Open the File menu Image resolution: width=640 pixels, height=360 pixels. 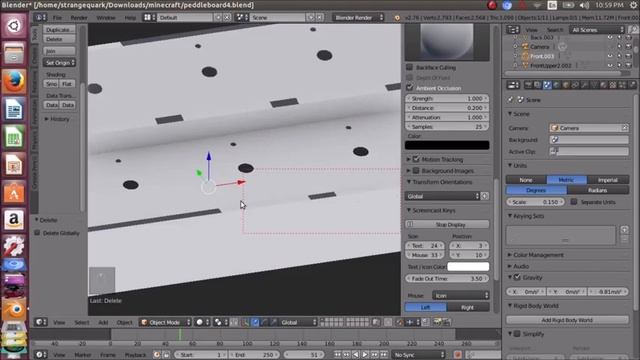(57, 18)
